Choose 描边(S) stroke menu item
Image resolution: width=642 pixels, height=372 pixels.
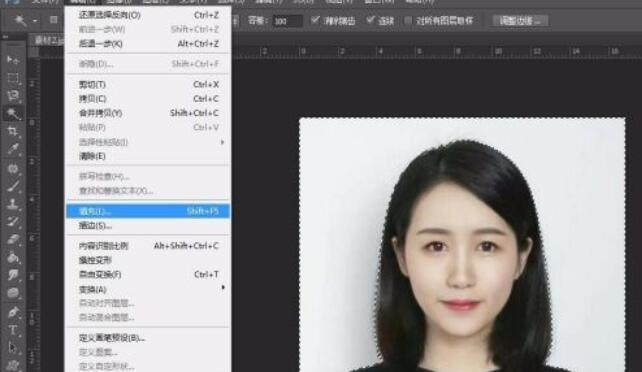tap(148, 225)
